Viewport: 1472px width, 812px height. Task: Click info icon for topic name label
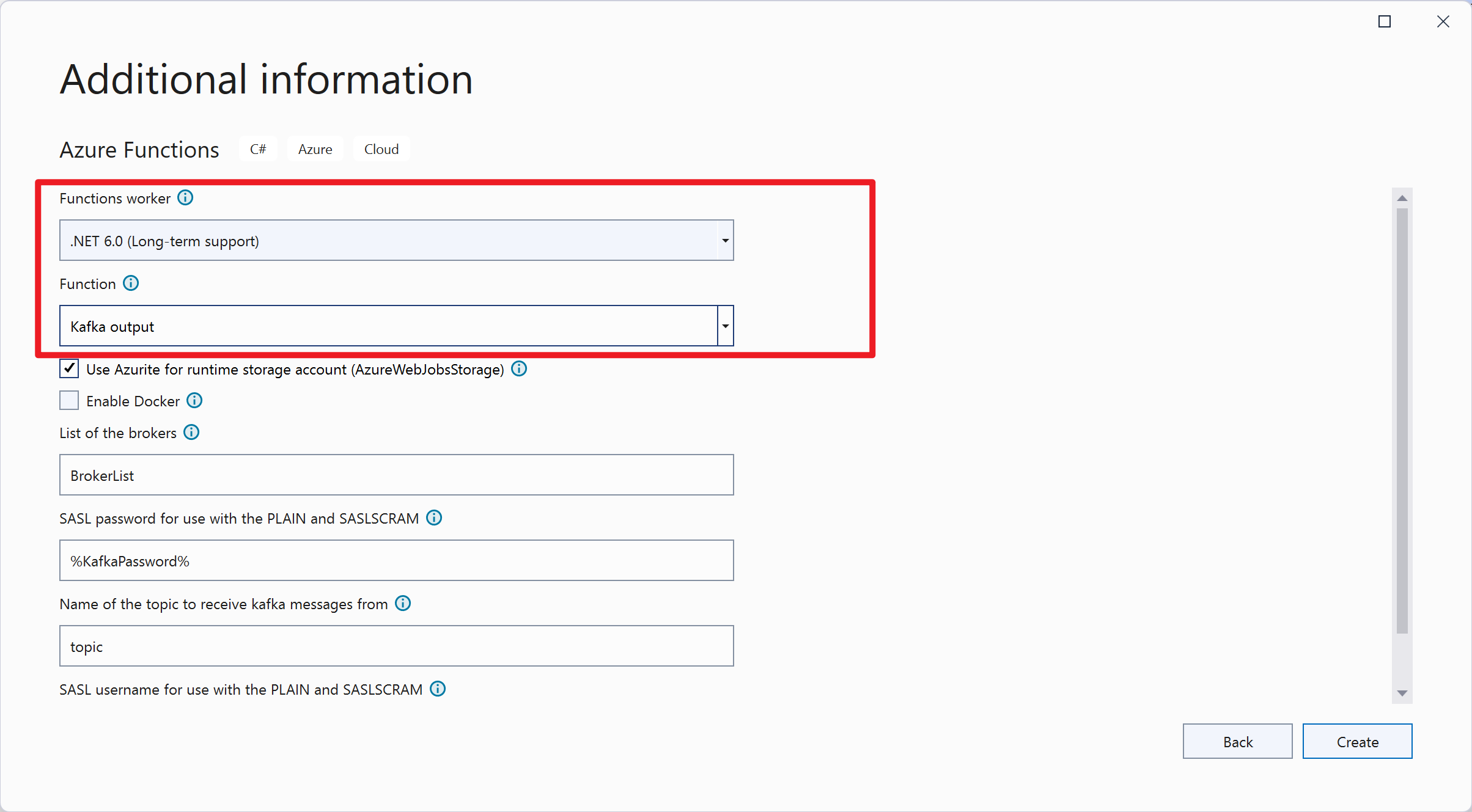(403, 604)
